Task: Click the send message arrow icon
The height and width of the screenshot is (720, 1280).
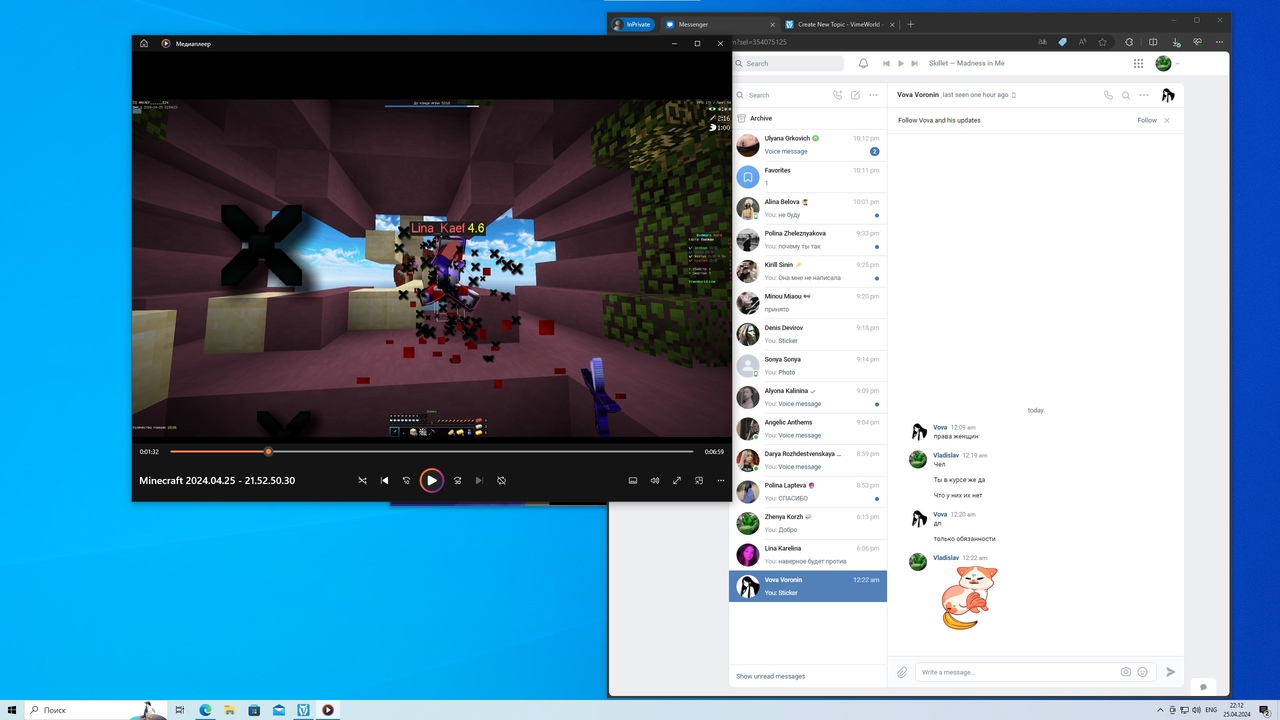Action: tap(1170, 672)
